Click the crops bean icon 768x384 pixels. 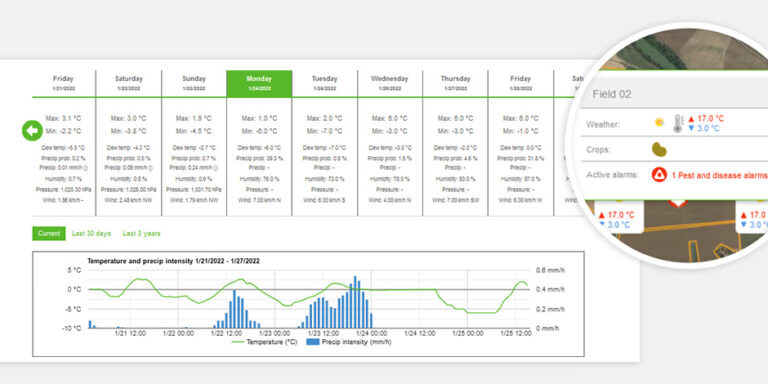(x=659, y=149)
